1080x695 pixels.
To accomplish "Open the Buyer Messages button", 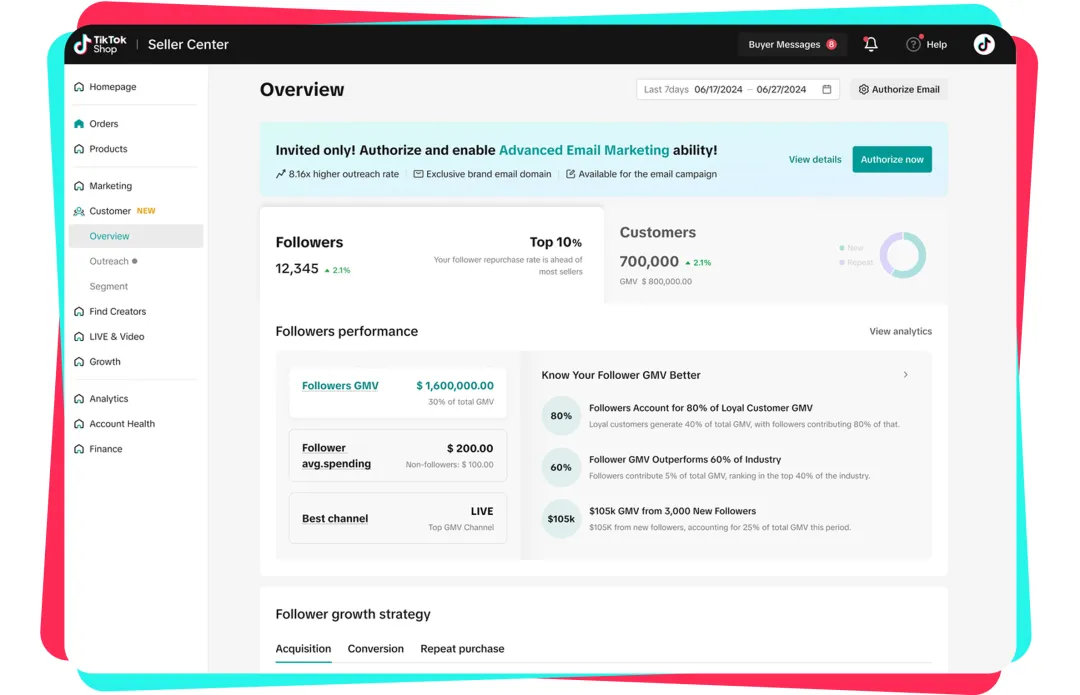I will (792, 44).
